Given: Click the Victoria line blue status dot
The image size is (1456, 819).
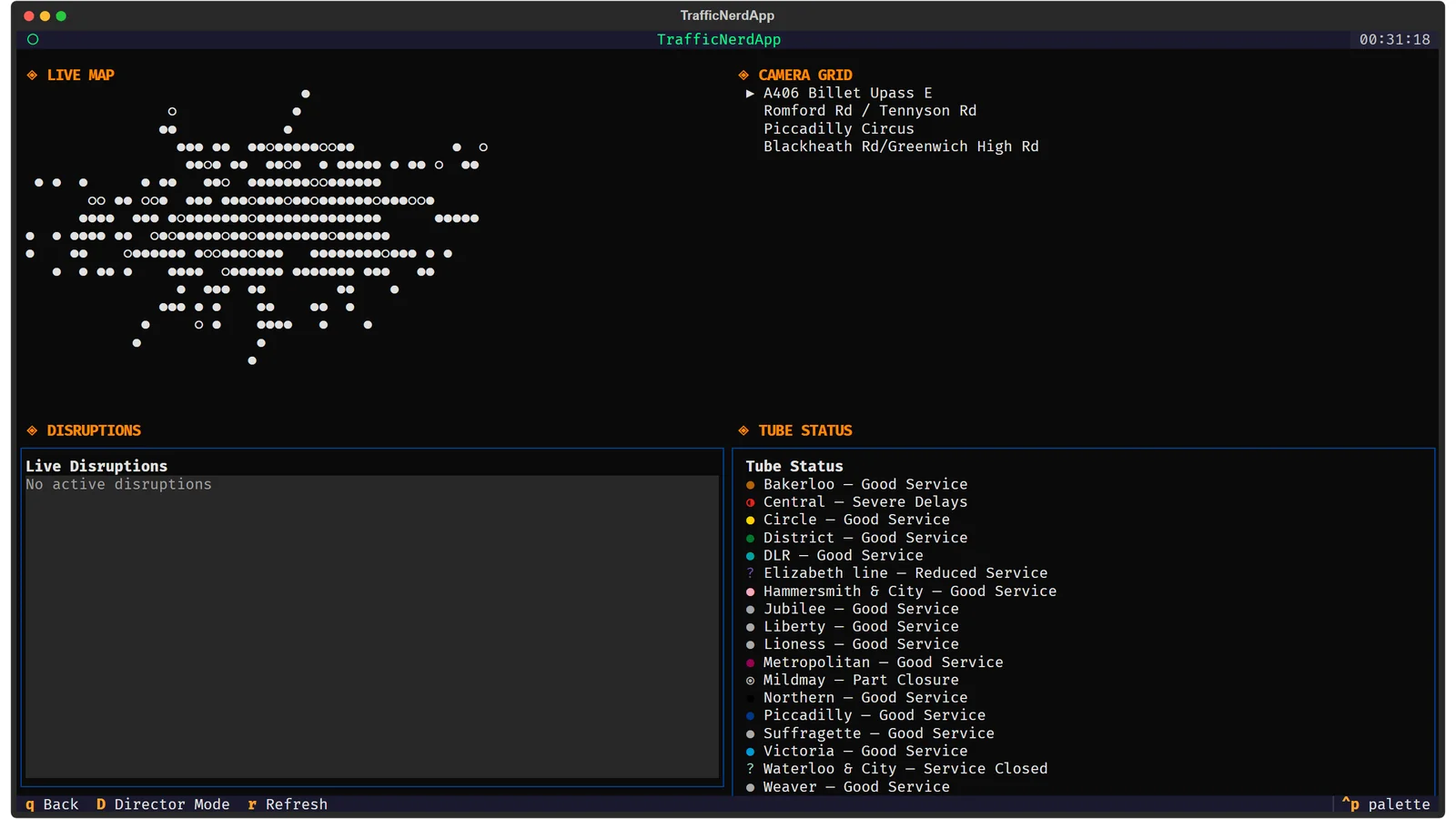Looking at the screenshot, I should point(751,752).
